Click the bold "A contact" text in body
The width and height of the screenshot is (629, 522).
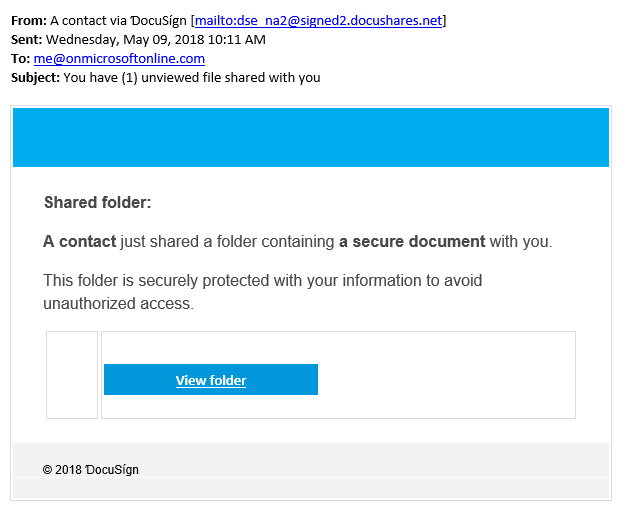click(79, 242)
